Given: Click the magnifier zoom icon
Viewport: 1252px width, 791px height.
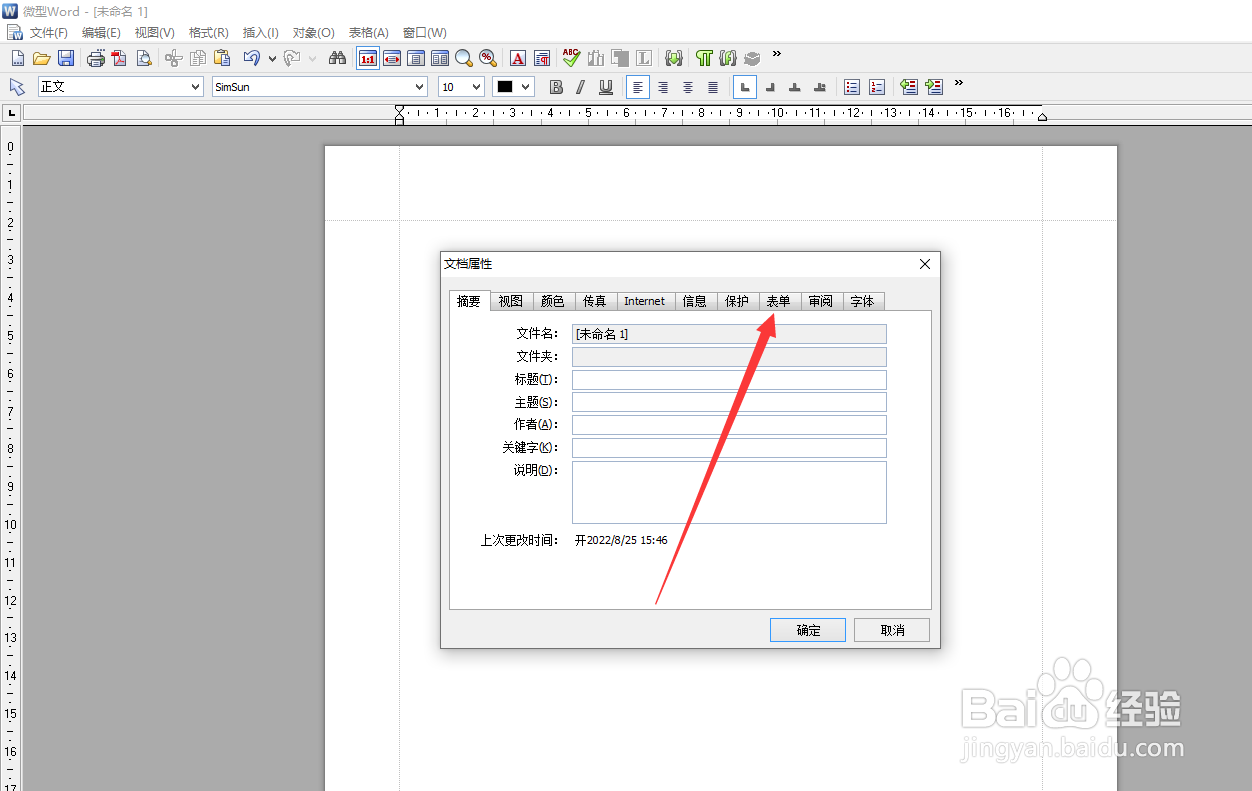Looking at the screenshot, I should (x=464, y=58).
